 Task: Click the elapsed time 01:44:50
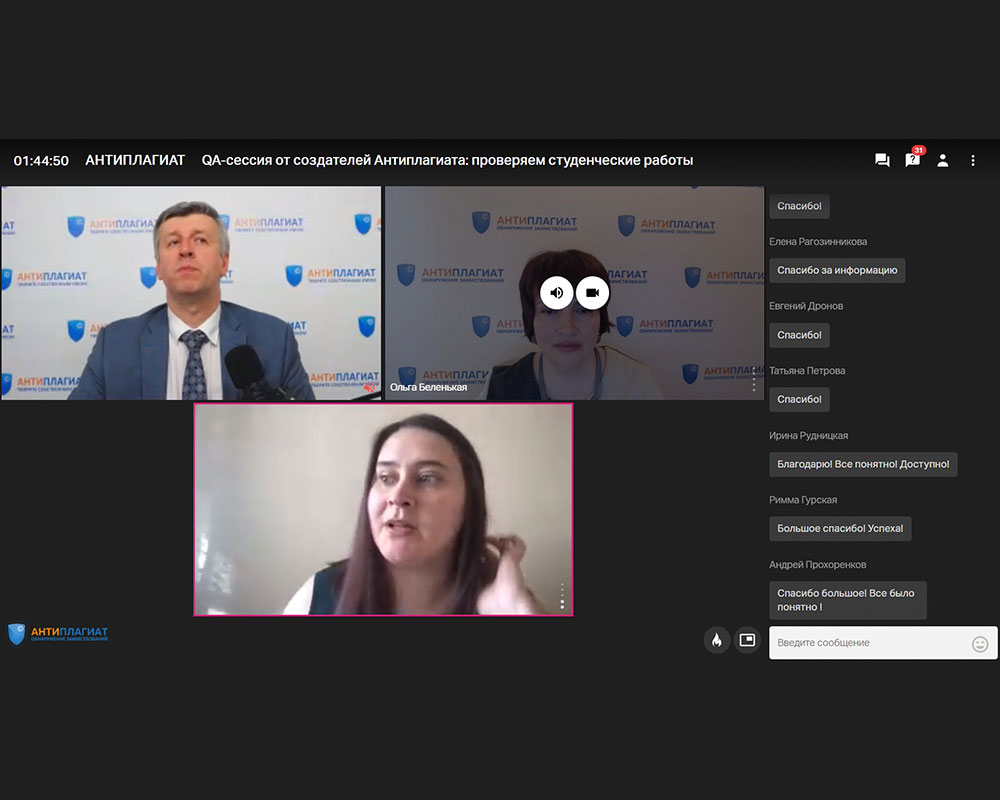click(41, 161)
